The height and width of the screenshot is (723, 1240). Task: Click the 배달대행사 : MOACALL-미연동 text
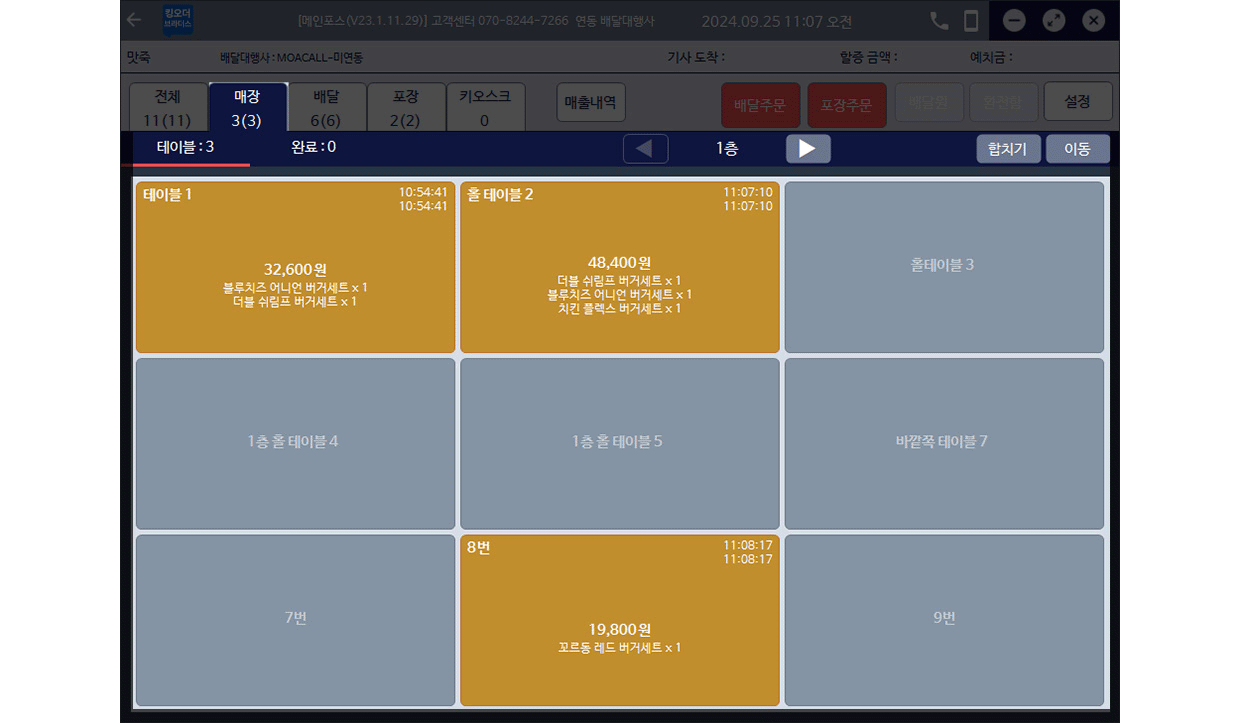pyautogui.click(x=292, y=59)
